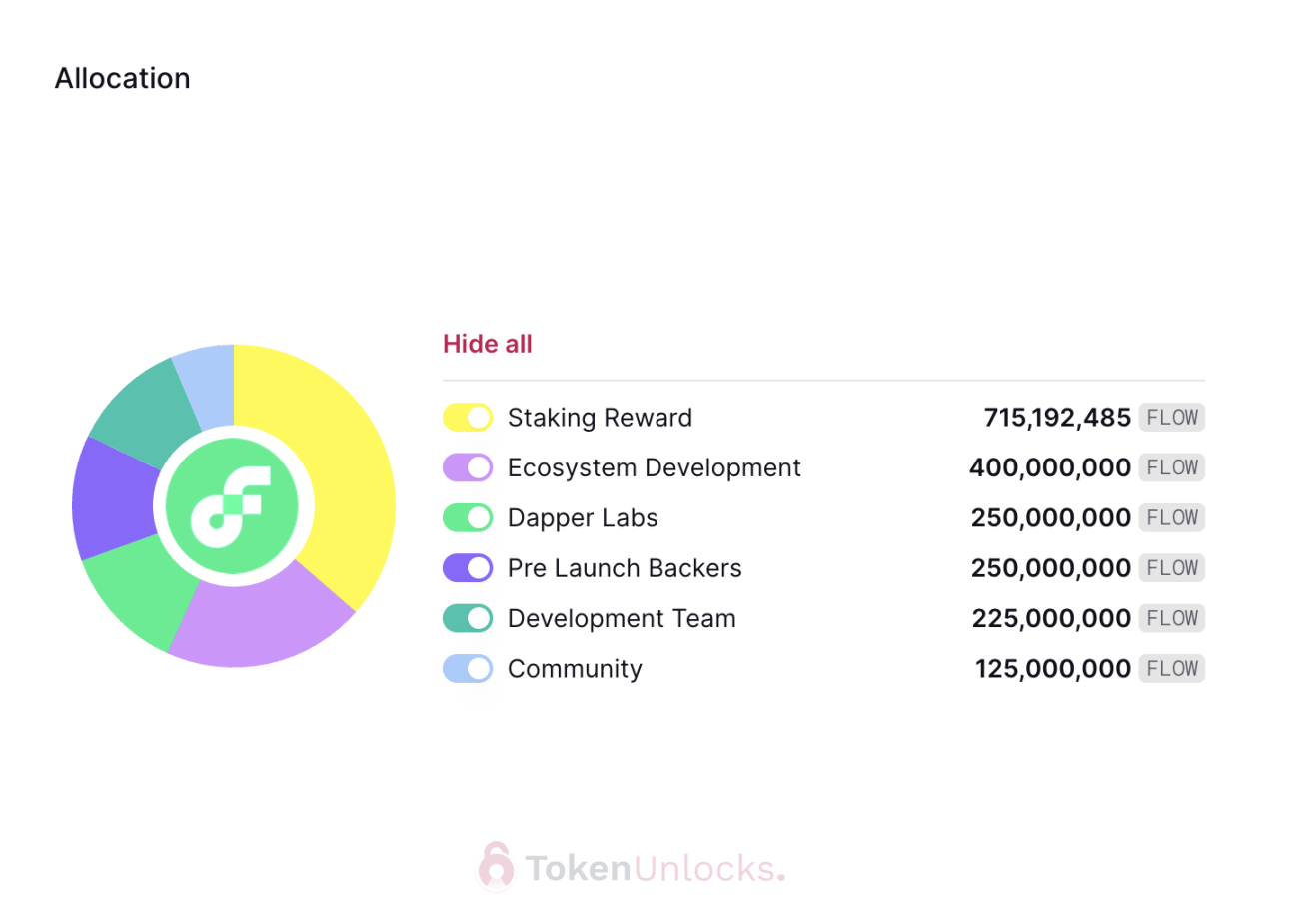Select the purple Pre Launch Backers slice
This screenshot has width=1315, height=924.
(112, 497)
